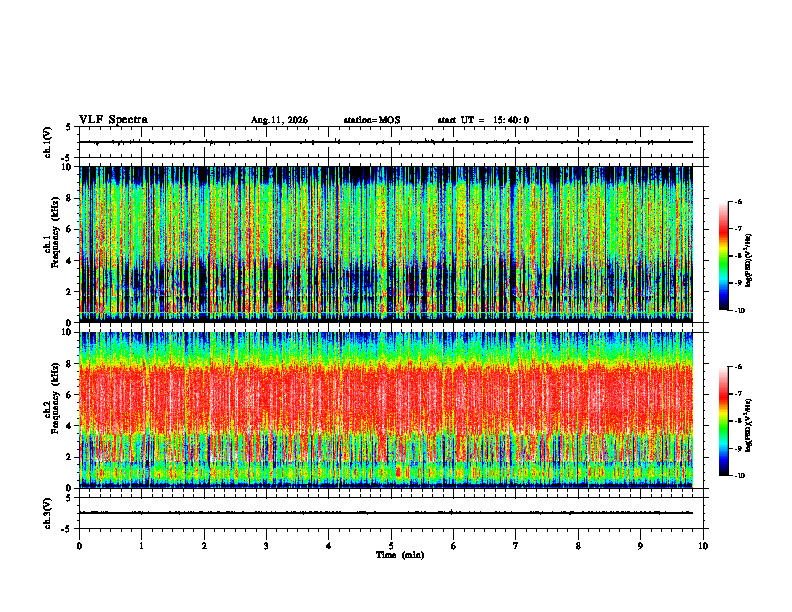
Task: Click the ch.1(V) waveform trace panel
Action: coord(391,142)
